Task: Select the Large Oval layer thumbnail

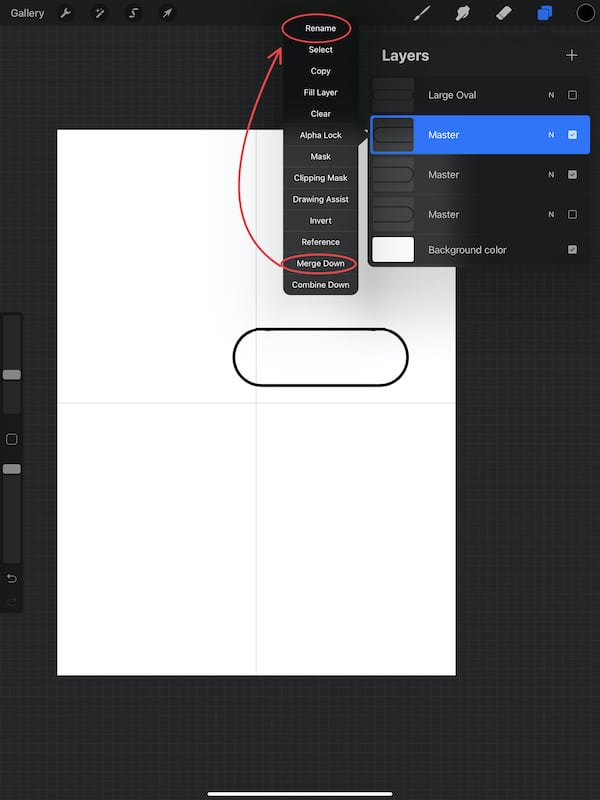Action: click(x=393, y=95)
